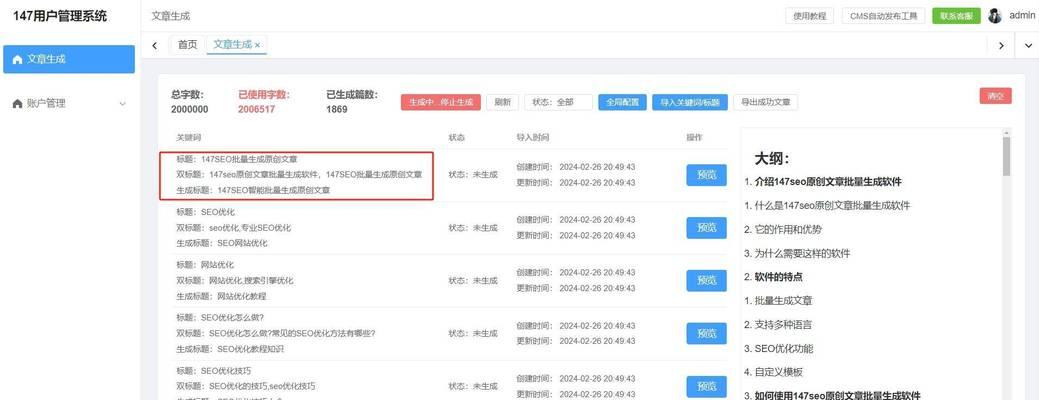Click 双标题: SEO优化的技巧,seo优化技巧 text
The image size is (1039, 400).
coord(245,387)
